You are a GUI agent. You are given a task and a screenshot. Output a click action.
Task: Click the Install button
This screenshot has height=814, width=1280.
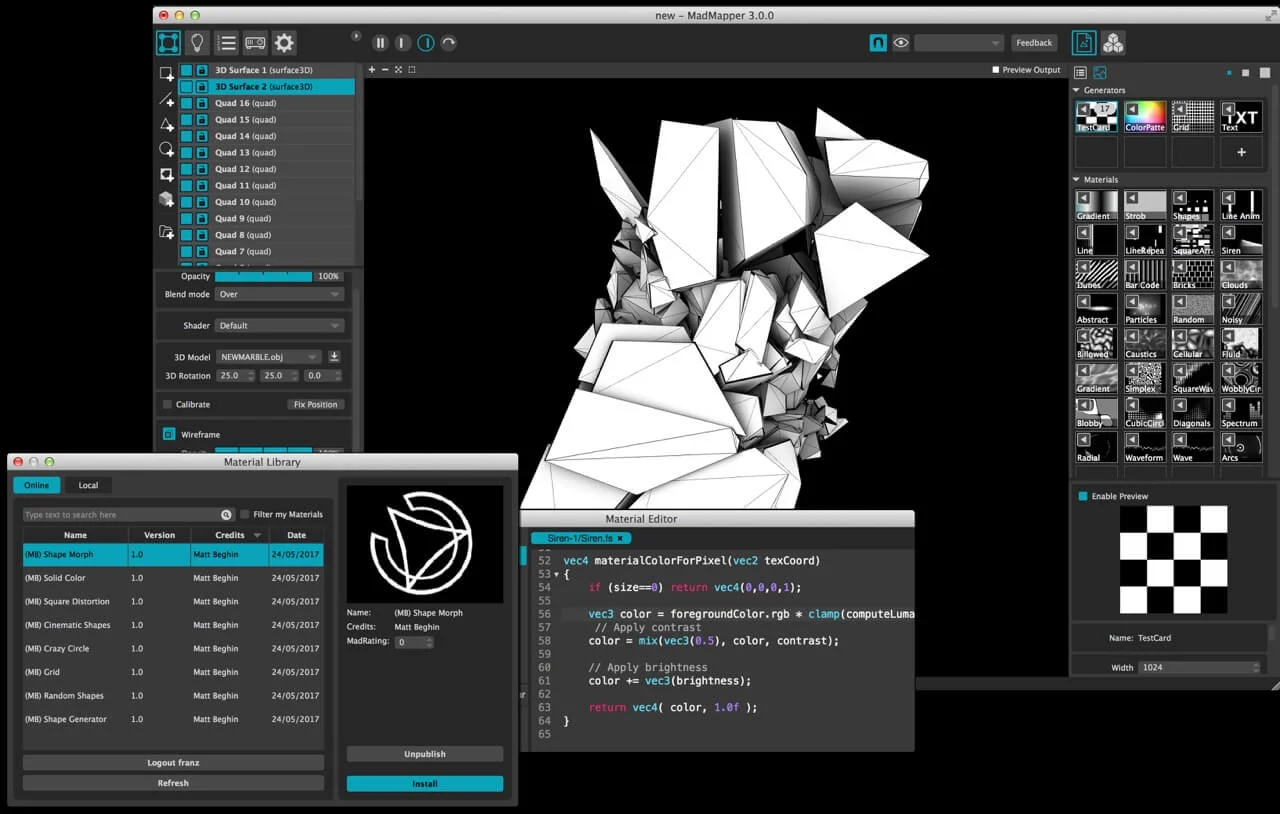point(424,783)
